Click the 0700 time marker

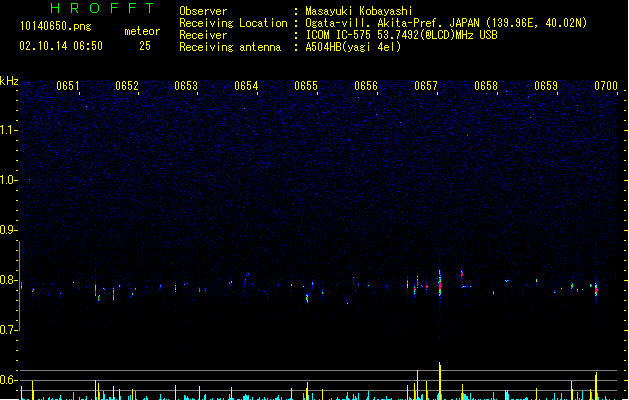(x=606, y=86)
